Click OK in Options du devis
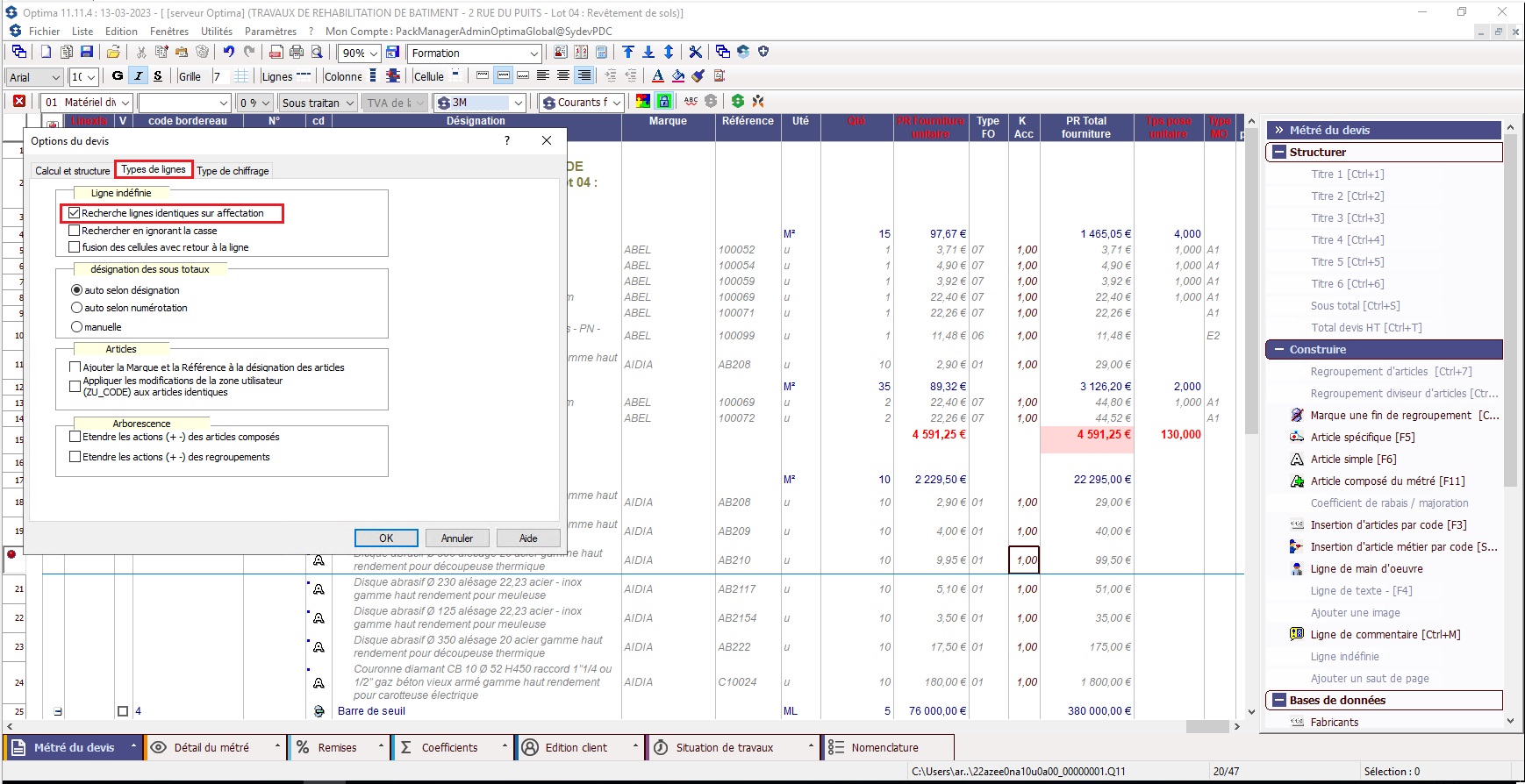 pos(386,538)
